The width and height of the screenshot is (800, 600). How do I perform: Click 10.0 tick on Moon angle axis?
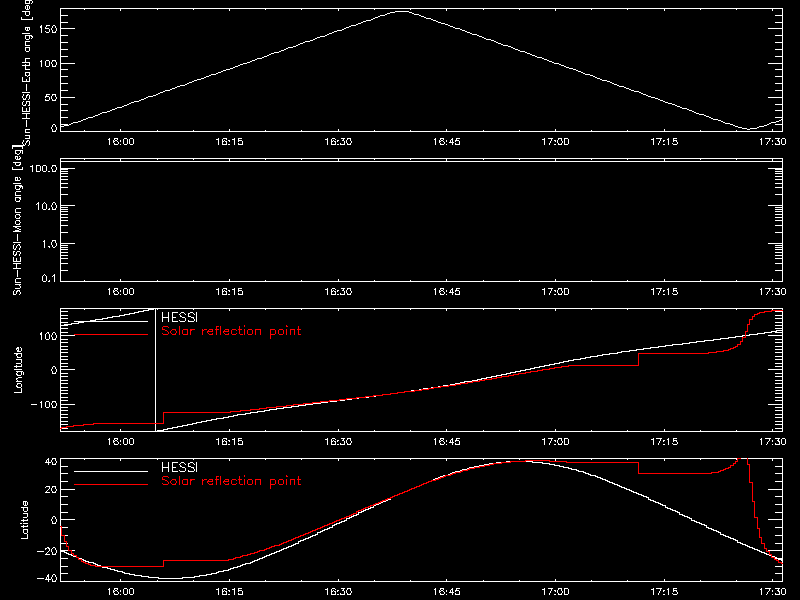coord(46,206)
